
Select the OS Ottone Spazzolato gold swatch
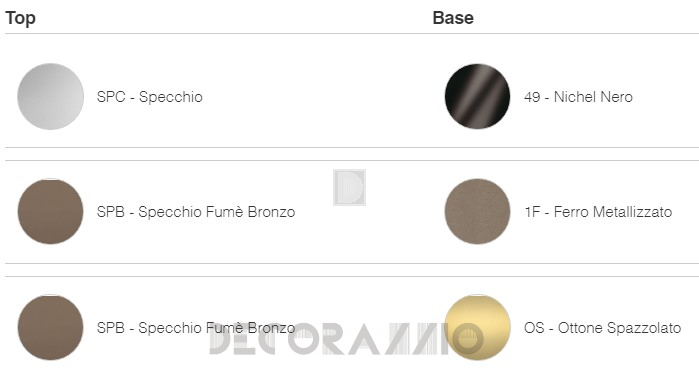click(477, 327)
